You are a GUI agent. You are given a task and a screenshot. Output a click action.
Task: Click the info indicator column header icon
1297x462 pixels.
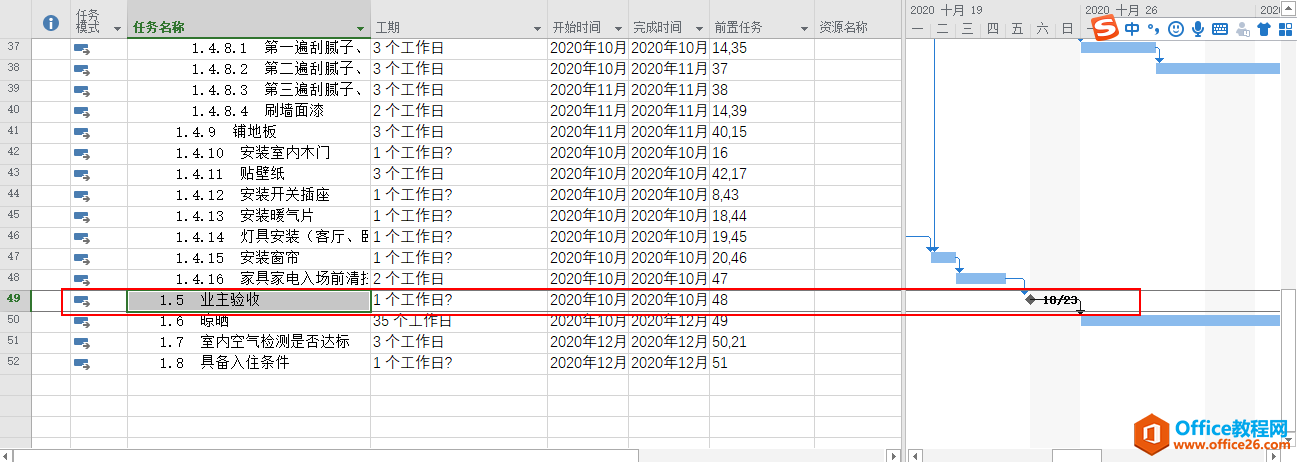coord(52,22)
